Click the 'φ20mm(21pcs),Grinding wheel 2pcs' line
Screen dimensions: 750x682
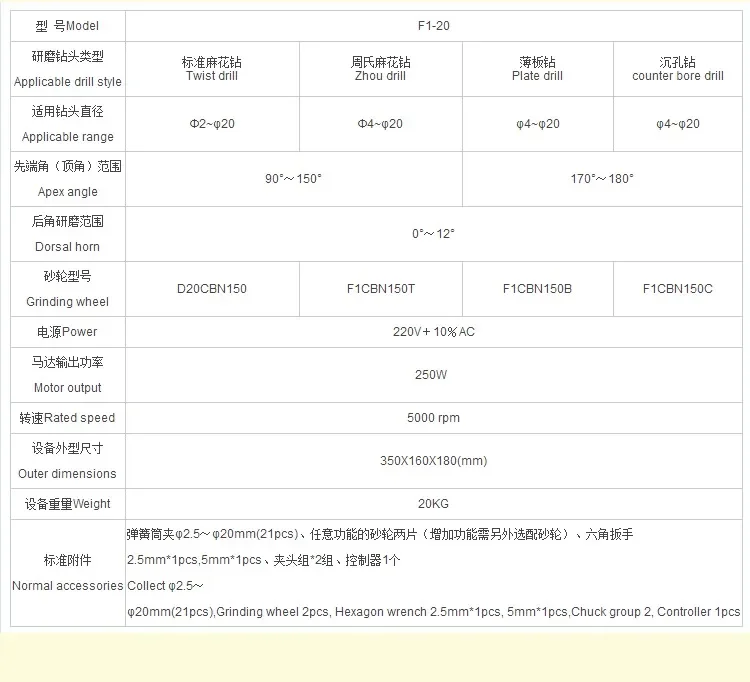433,612
